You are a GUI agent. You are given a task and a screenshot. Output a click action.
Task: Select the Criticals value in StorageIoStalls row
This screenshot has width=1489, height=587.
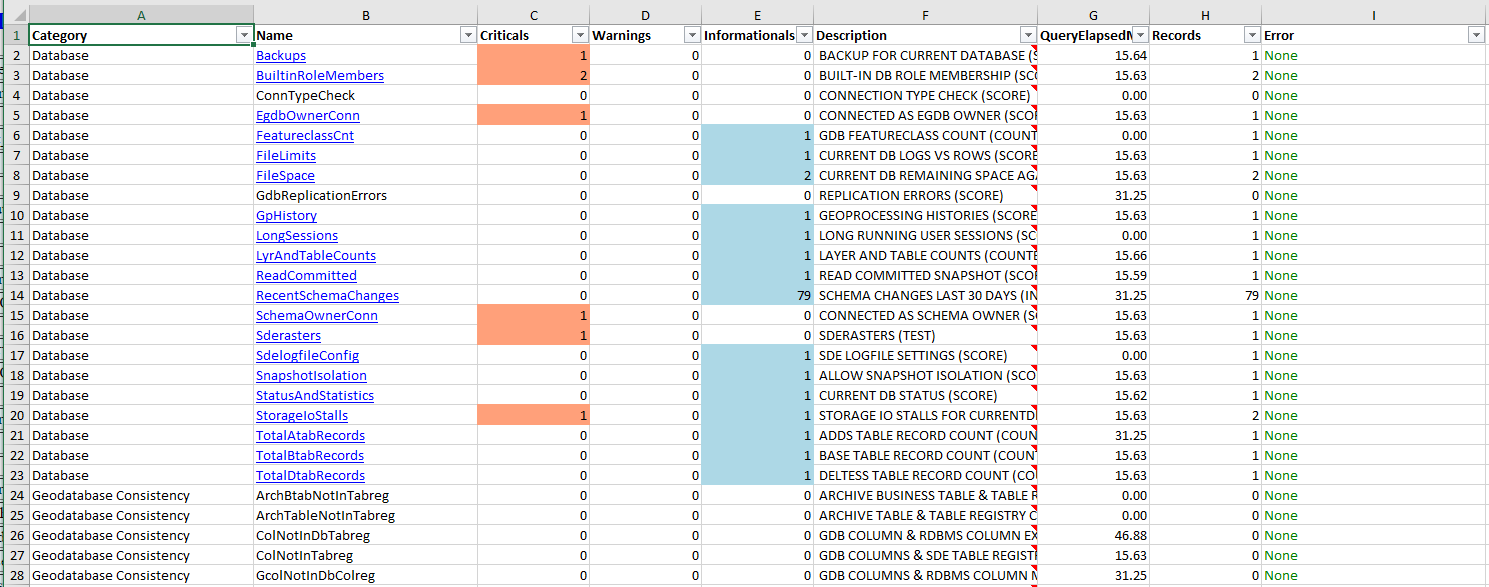534,415
